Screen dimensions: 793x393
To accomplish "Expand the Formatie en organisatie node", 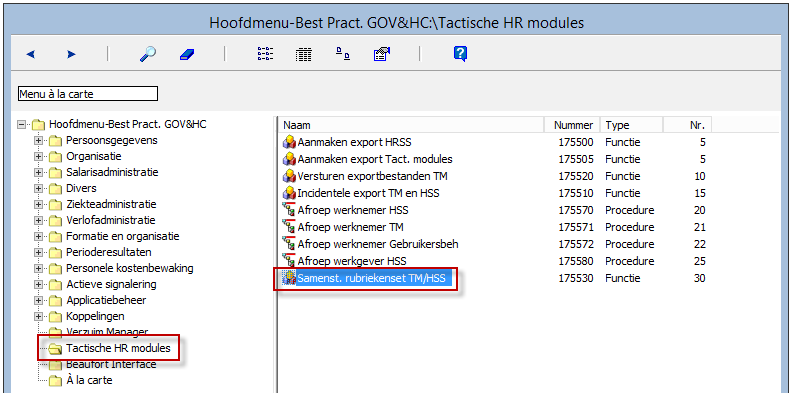I will tap(38, 237).
